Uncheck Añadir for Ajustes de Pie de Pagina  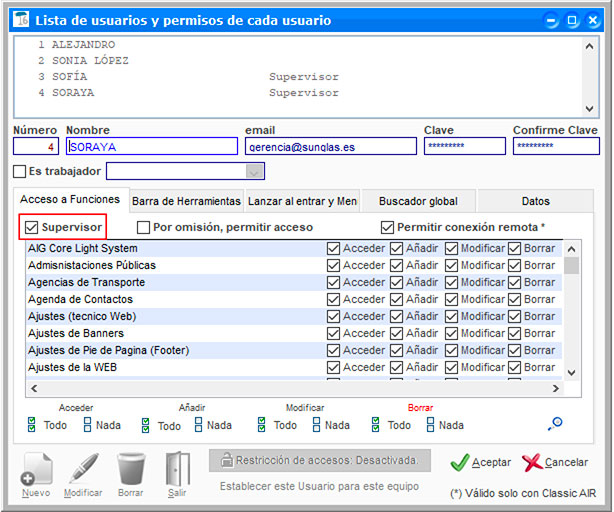point(396,350)
